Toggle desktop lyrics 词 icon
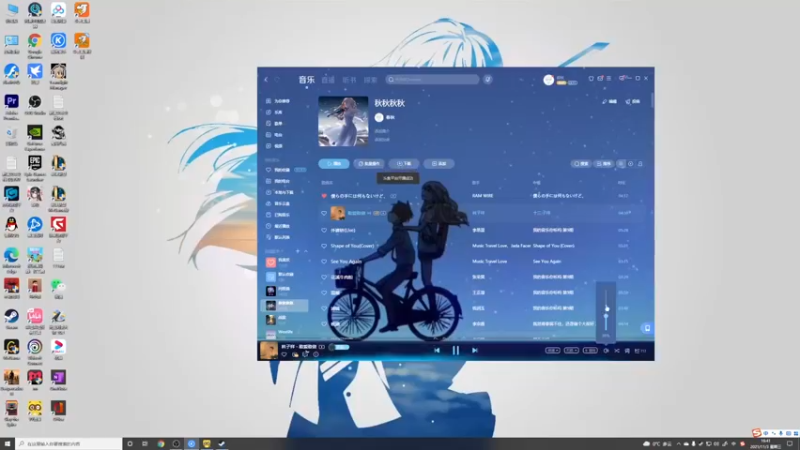800x450 pixels. tap(627, 351)
